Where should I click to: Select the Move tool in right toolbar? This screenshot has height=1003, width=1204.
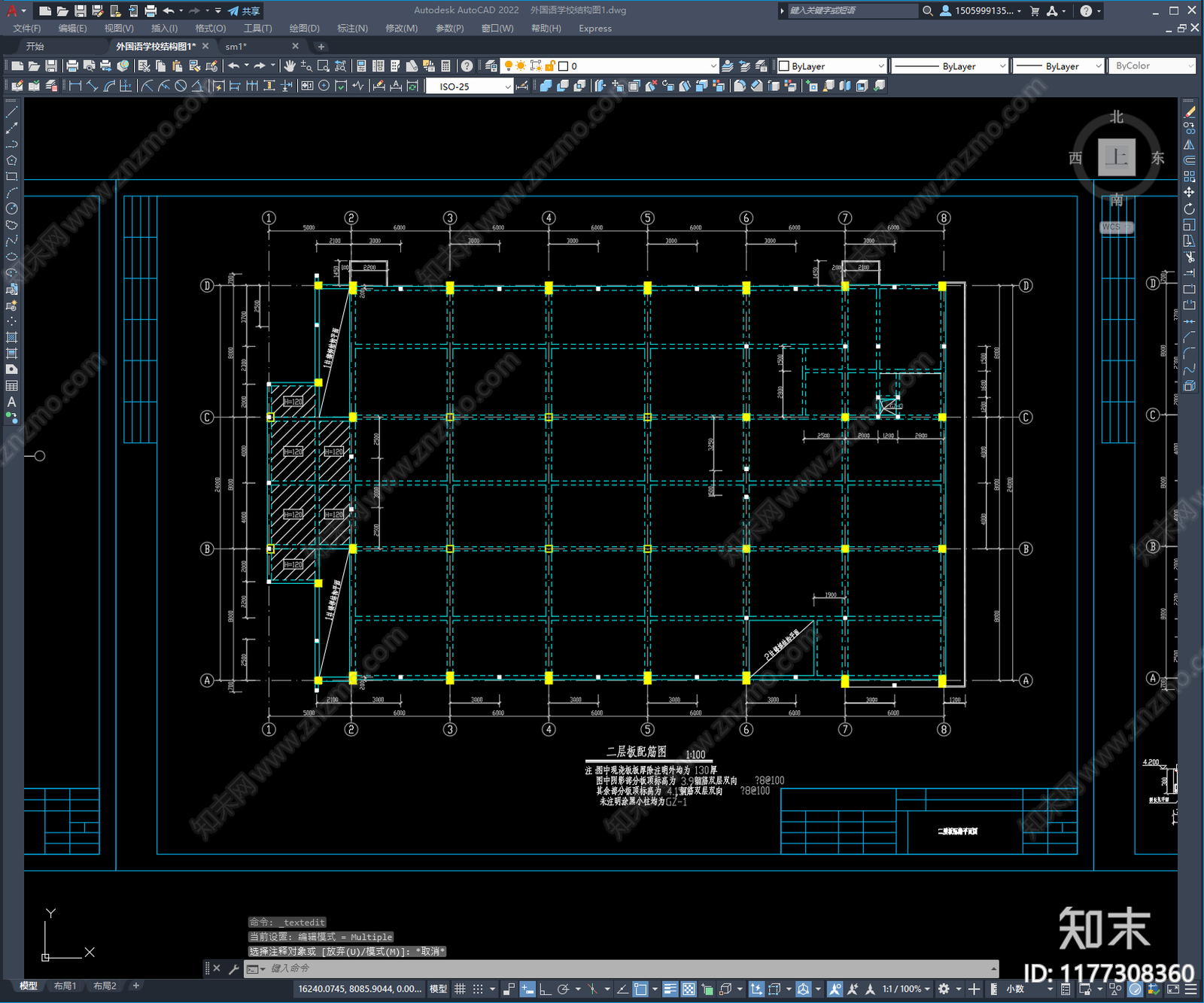point(1190,193)
